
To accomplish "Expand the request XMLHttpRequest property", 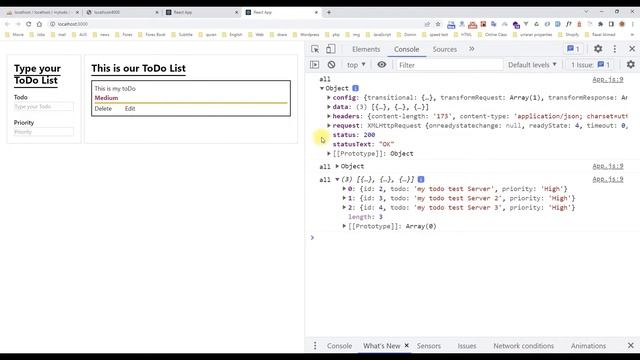I will click(329, 126).
